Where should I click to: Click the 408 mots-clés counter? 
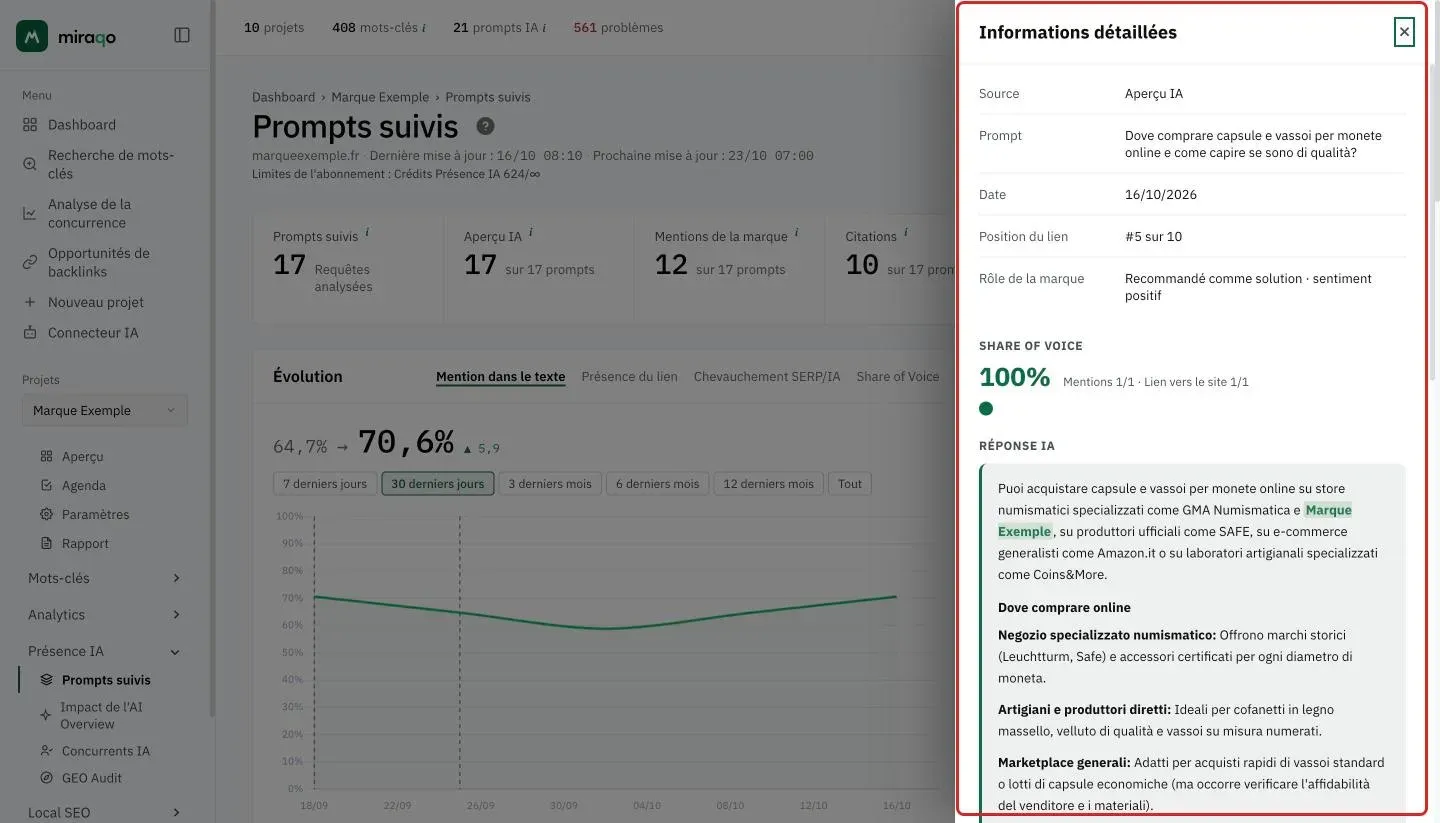pyautogui.click(x=378, y=27)
